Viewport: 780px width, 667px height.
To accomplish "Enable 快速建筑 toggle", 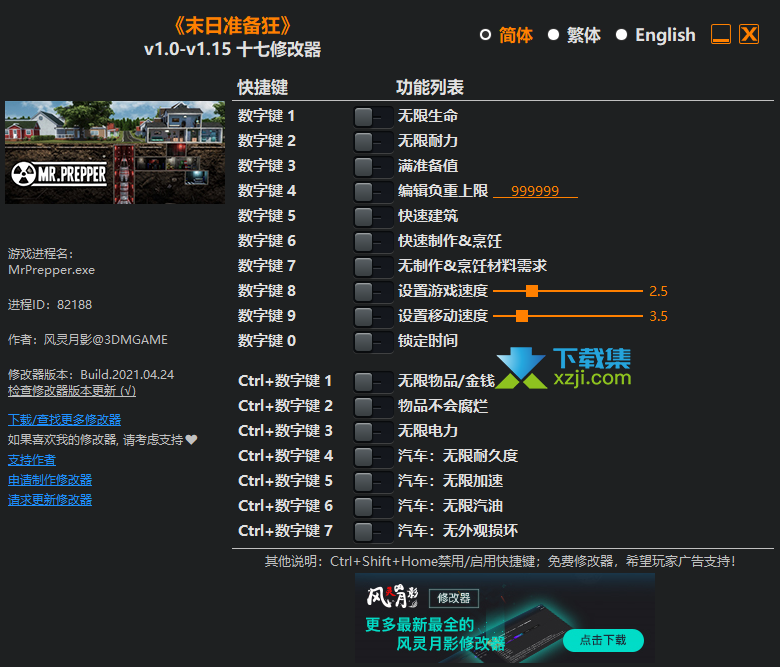I will 373,216.
